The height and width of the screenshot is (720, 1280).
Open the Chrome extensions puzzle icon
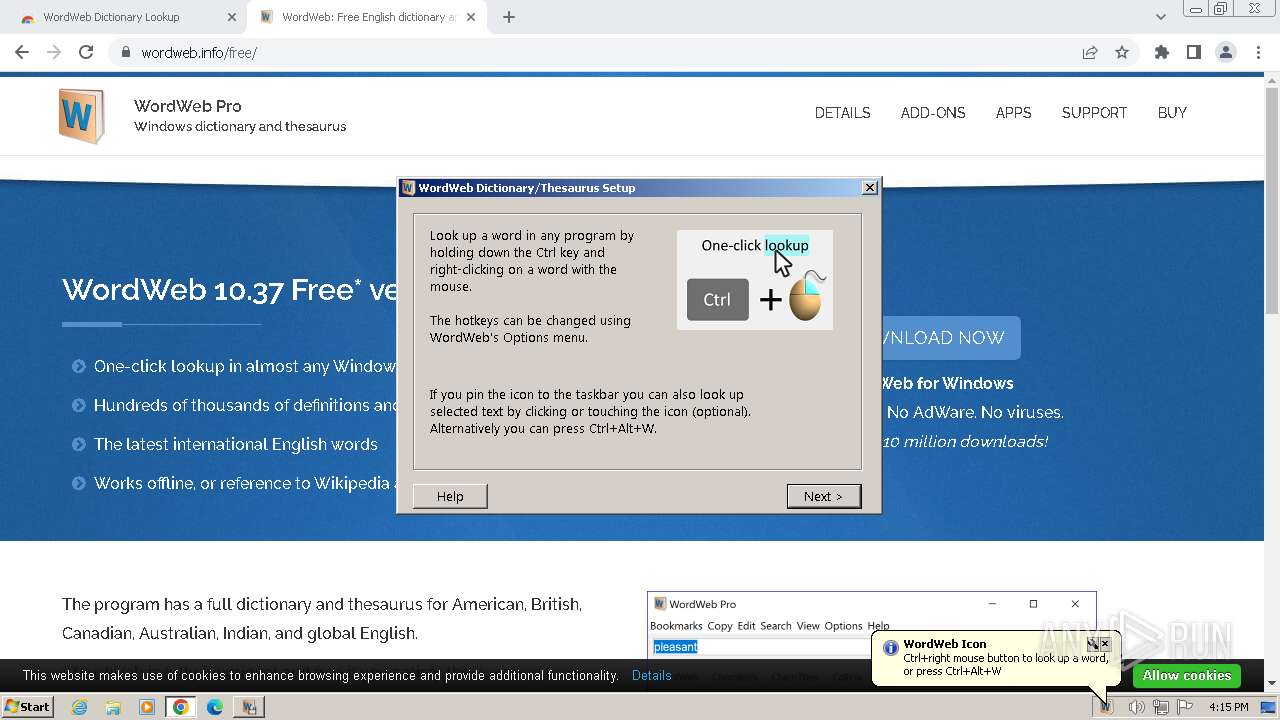point(1162,52)
